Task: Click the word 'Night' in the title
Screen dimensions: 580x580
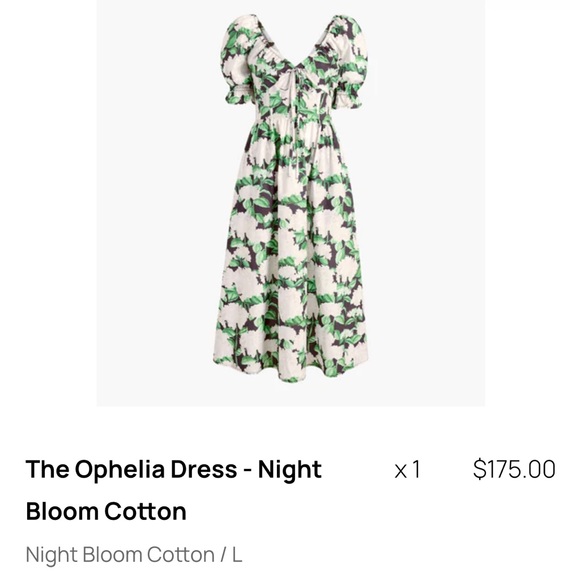Action: (x=290, y=469)
